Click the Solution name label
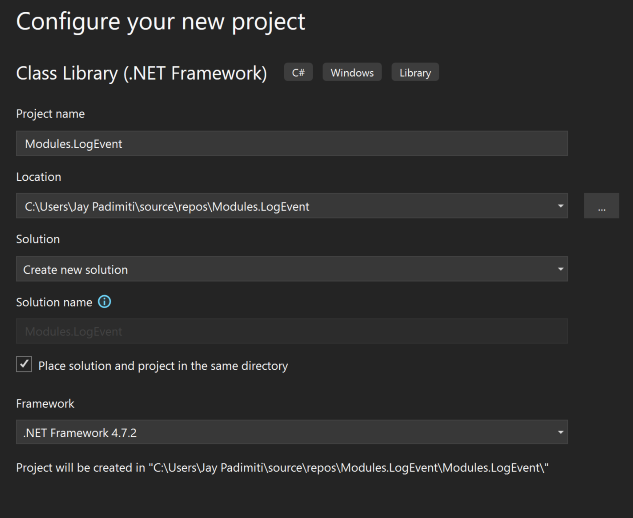633x518 pixels. pyautogui.click(x=54, y=302)
